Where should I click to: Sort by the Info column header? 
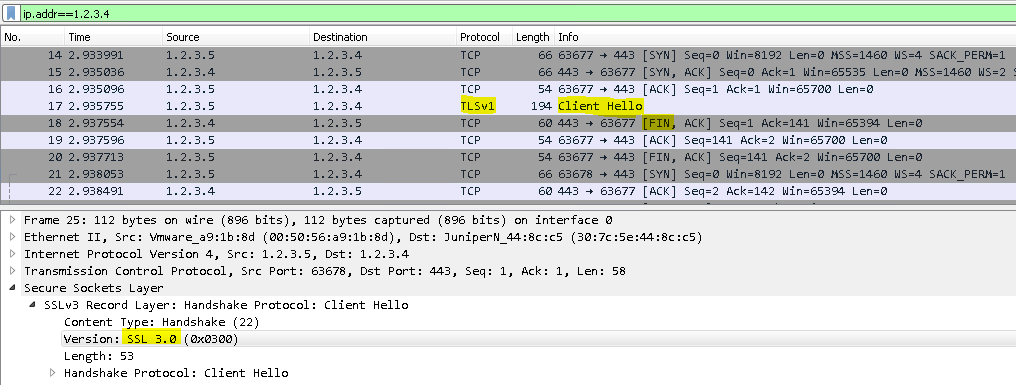click(x=785, y=37)
